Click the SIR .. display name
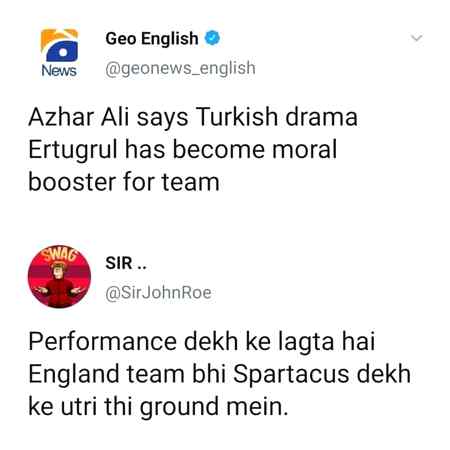This screenshot has height=450, width=450. point(126,263)
